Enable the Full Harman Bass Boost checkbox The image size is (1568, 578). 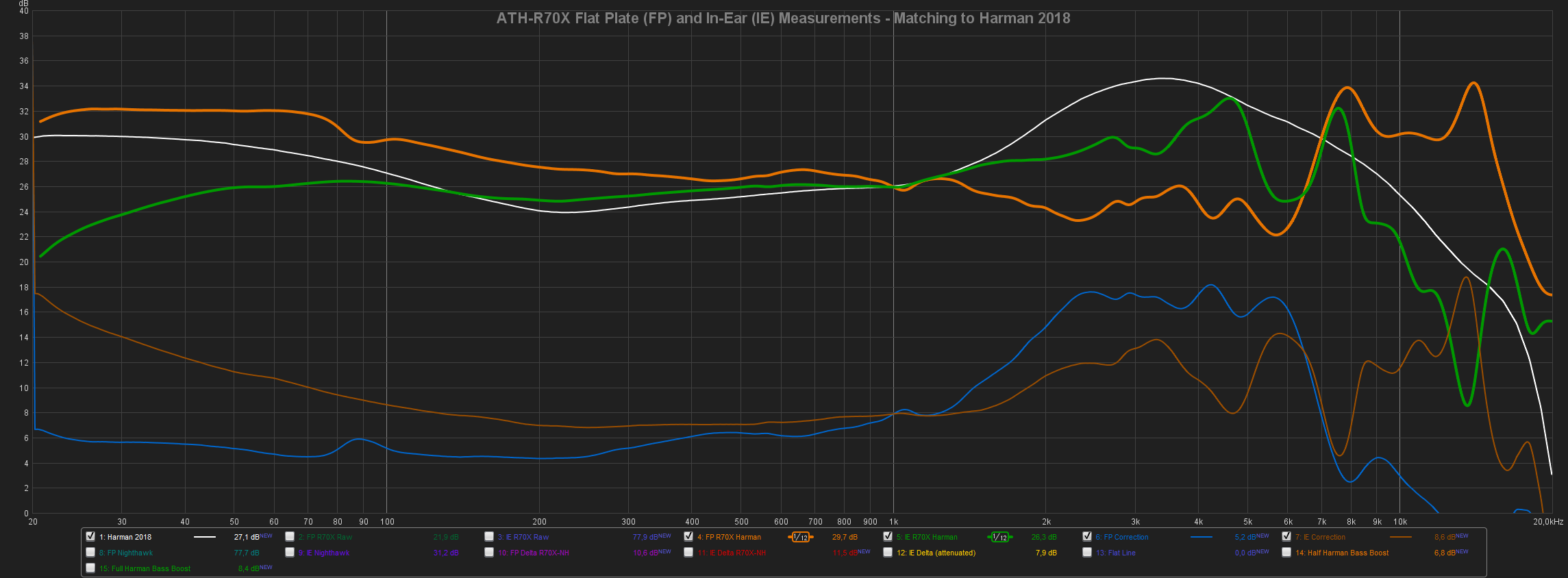(x=90, y=568)
